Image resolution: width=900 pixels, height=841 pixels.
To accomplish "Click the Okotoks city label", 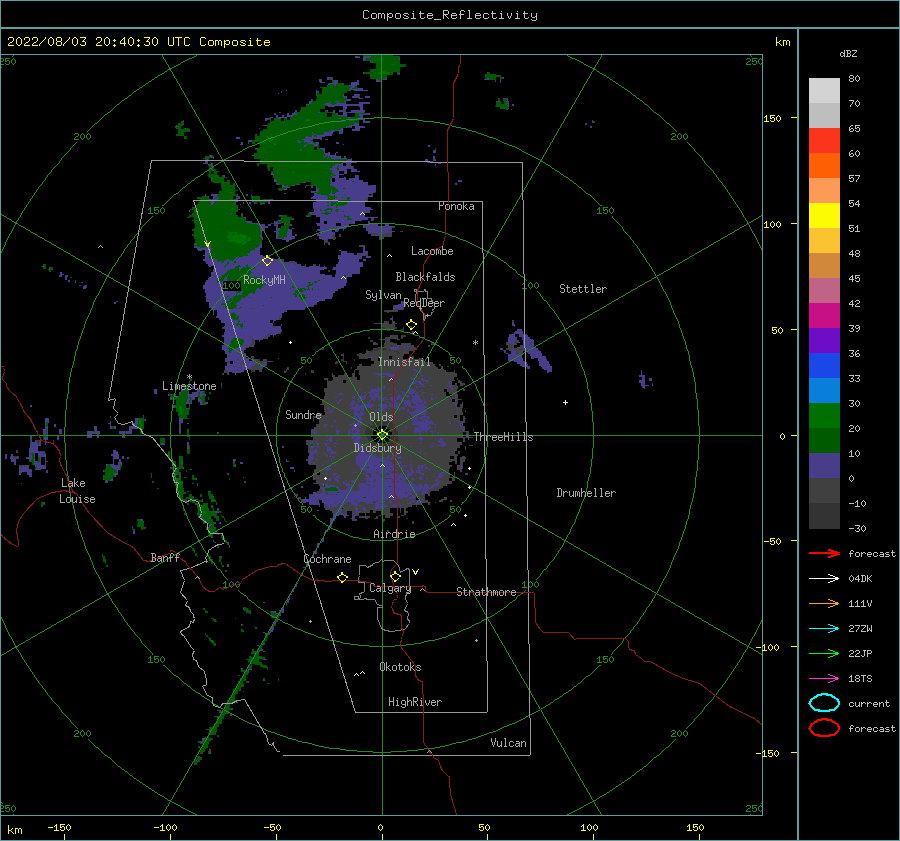I will coord(400,667).
